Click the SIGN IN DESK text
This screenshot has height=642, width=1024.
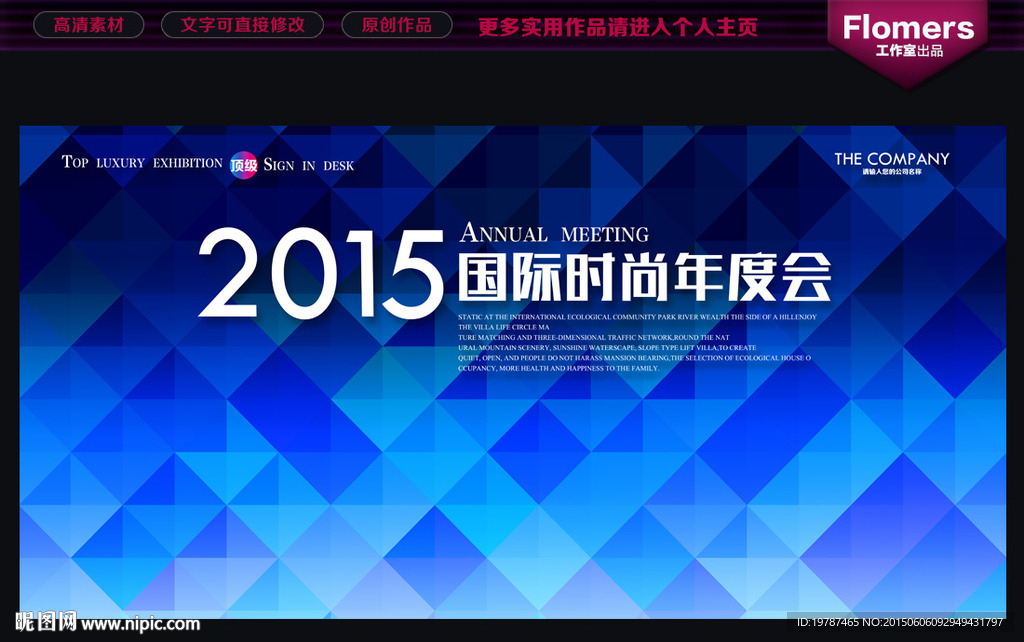[308, 165]
